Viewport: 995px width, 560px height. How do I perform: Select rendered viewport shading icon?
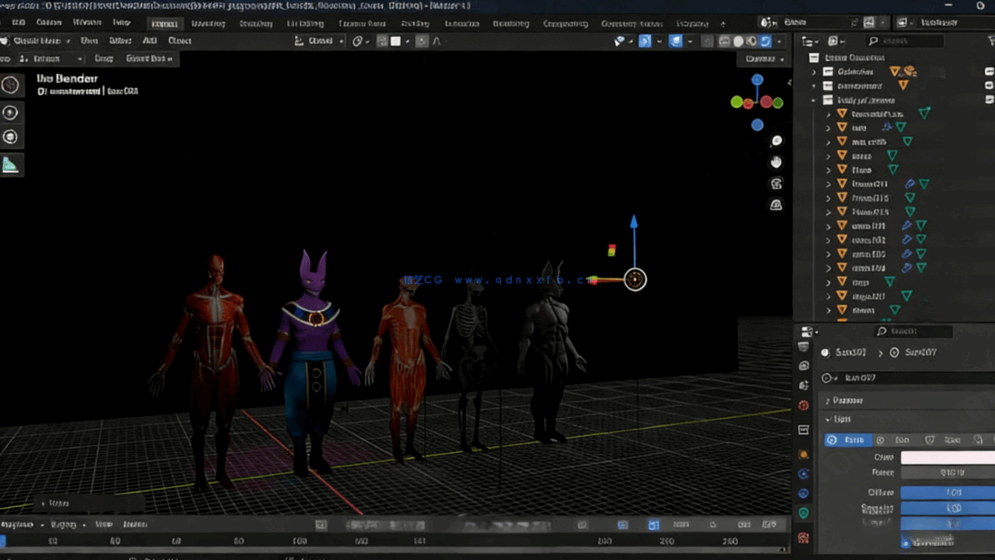point(766,41)
